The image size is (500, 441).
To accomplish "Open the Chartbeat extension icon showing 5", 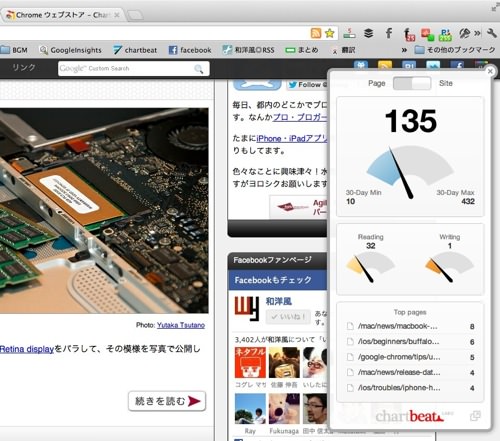I will click(349, 33).
